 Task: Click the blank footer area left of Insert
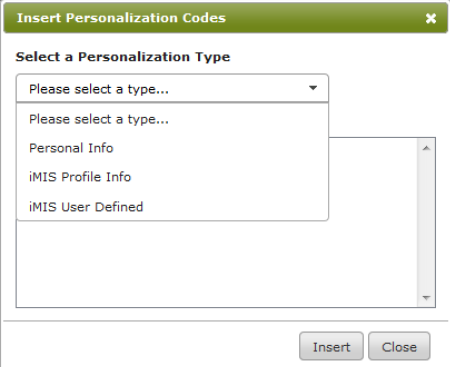click(150, 345)
